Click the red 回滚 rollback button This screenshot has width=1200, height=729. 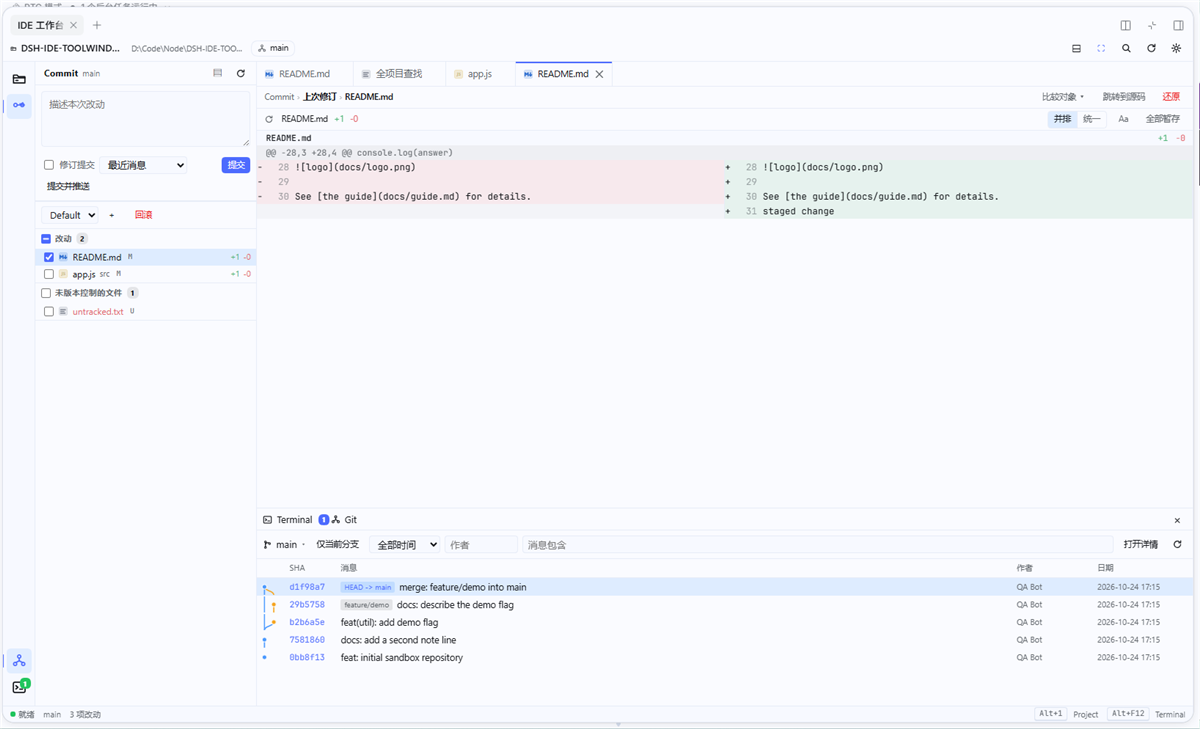143,215
